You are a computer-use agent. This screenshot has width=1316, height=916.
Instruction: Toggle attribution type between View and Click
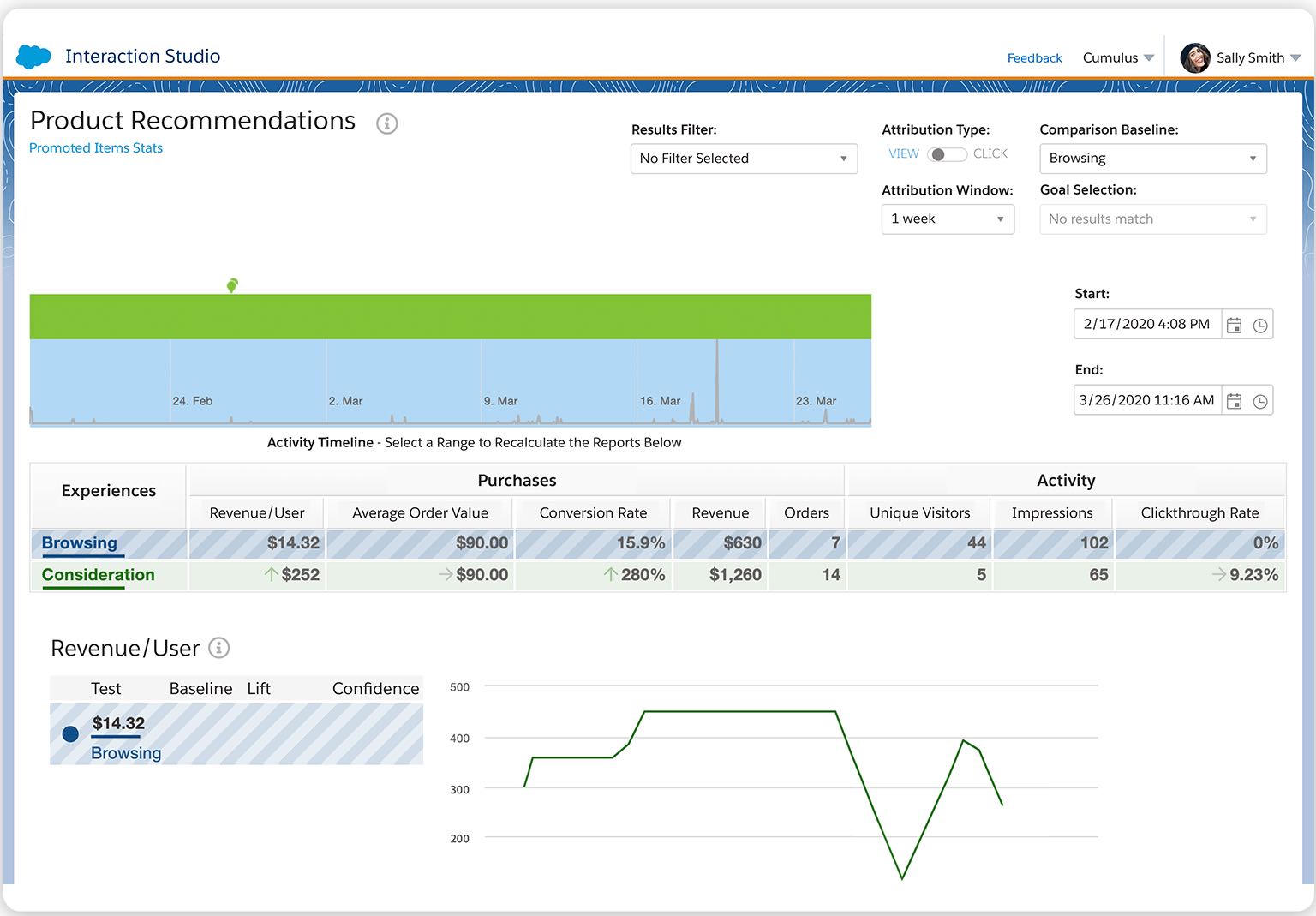point(947,154)
